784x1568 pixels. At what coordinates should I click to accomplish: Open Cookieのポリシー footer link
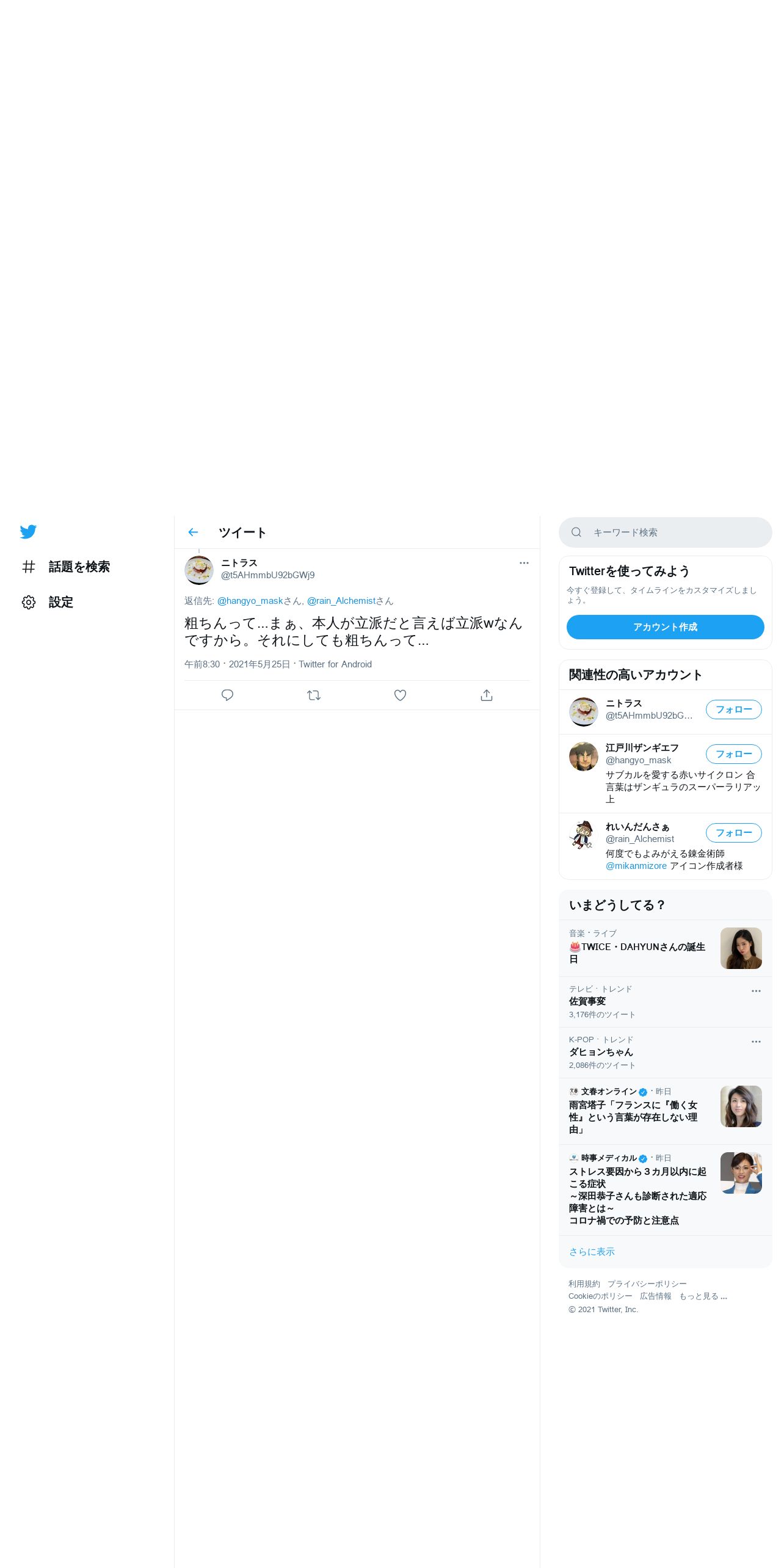pos(600,1296)
